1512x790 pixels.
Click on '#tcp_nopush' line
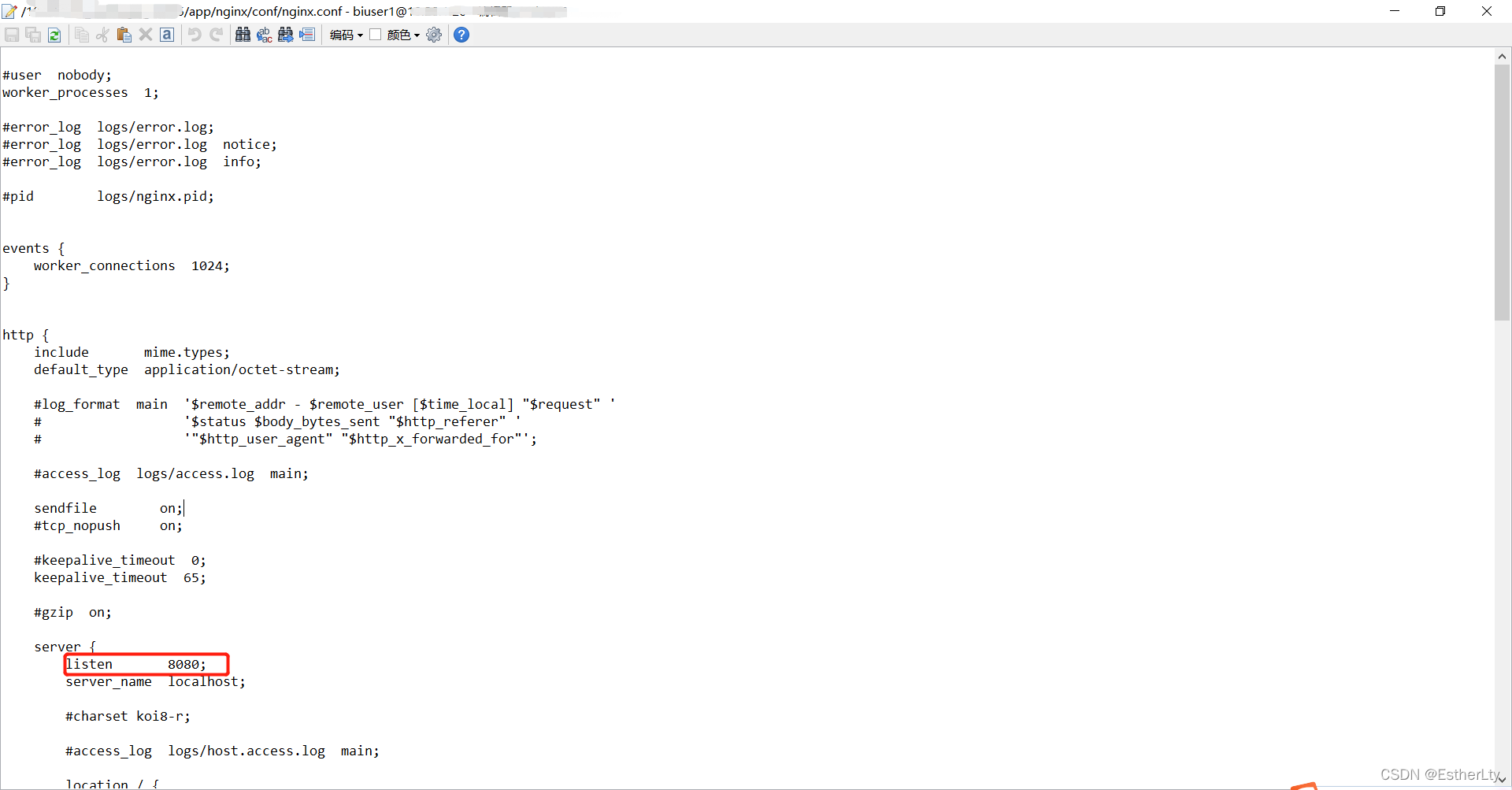[108, 526]
